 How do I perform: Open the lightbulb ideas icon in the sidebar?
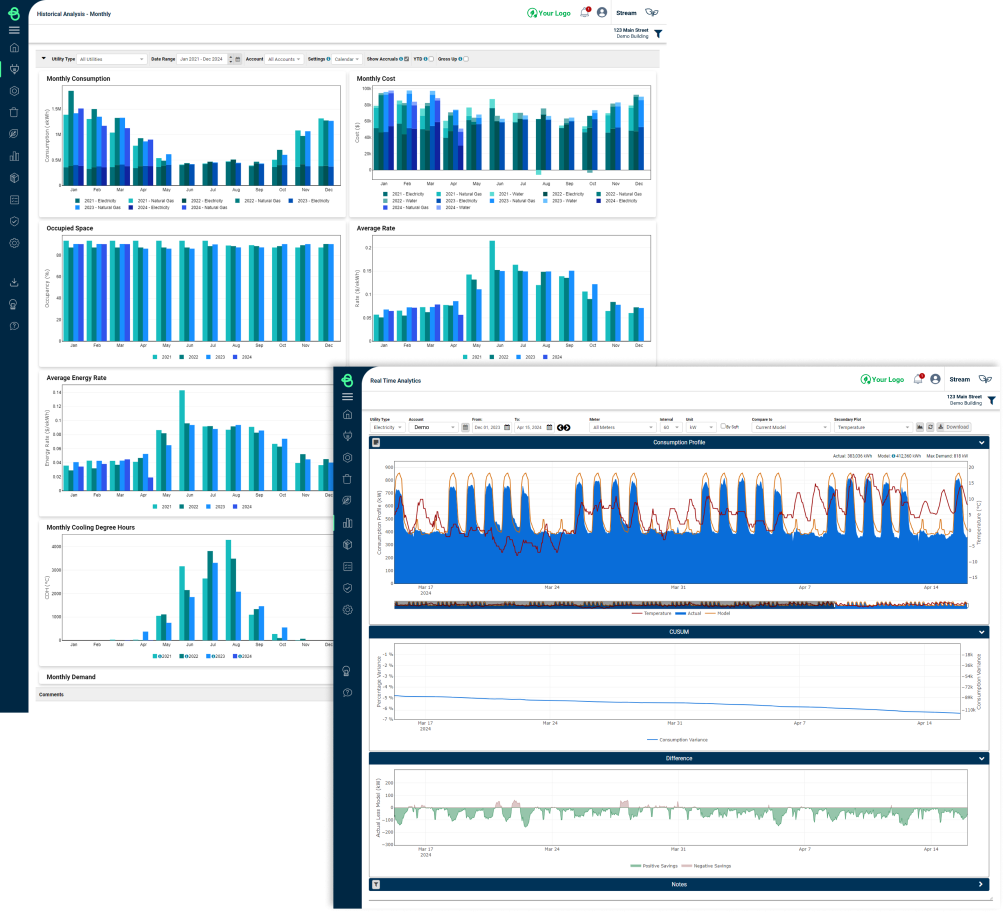(x=14, y=305)
